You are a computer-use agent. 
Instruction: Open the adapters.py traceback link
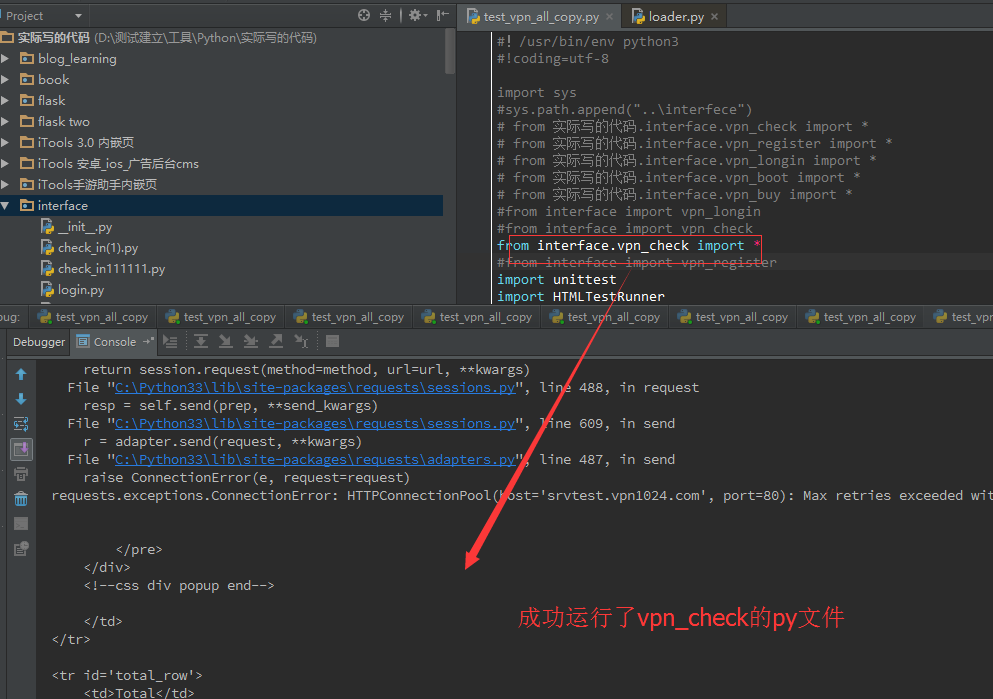coord(315,459)
